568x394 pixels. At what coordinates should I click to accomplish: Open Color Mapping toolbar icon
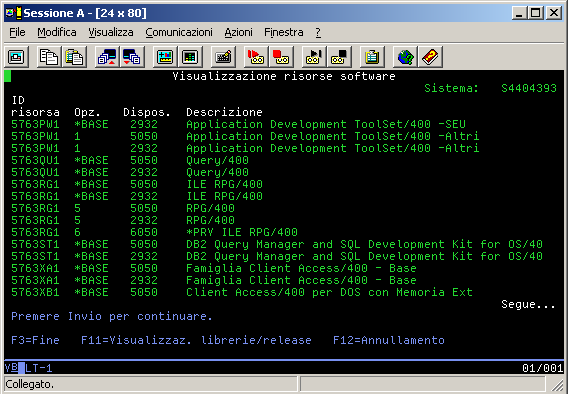190,57
